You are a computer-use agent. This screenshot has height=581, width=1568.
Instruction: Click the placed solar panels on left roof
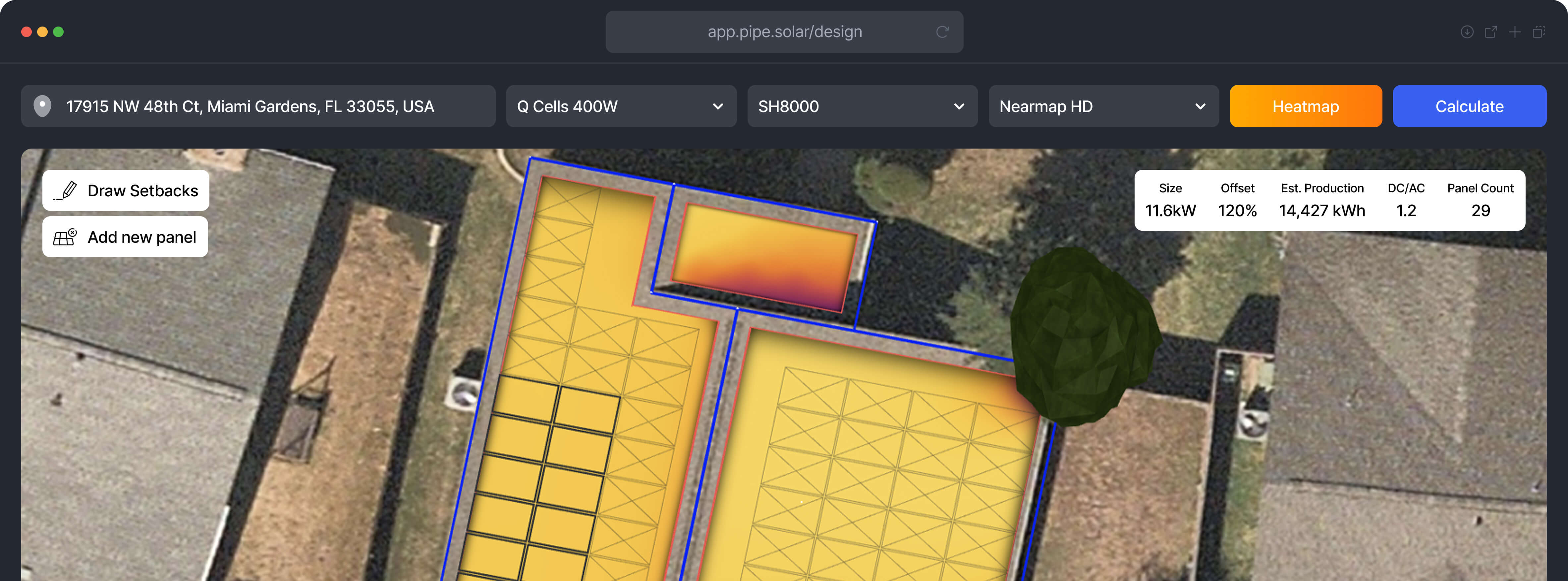click(539, 478)
